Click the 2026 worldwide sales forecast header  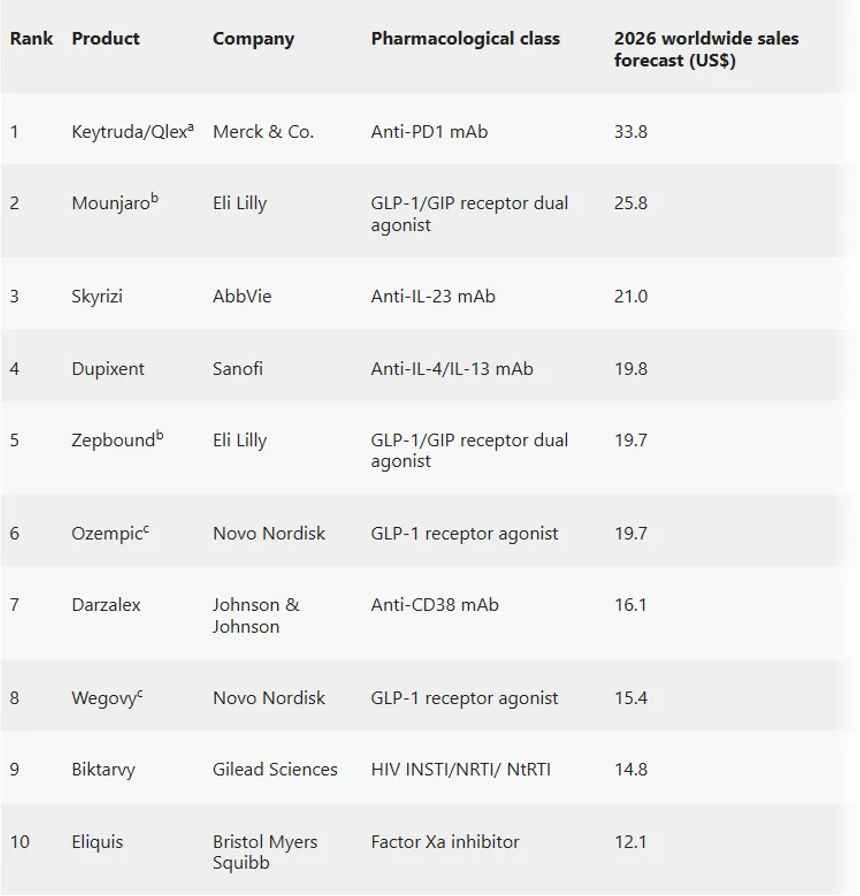pos(706,49)
